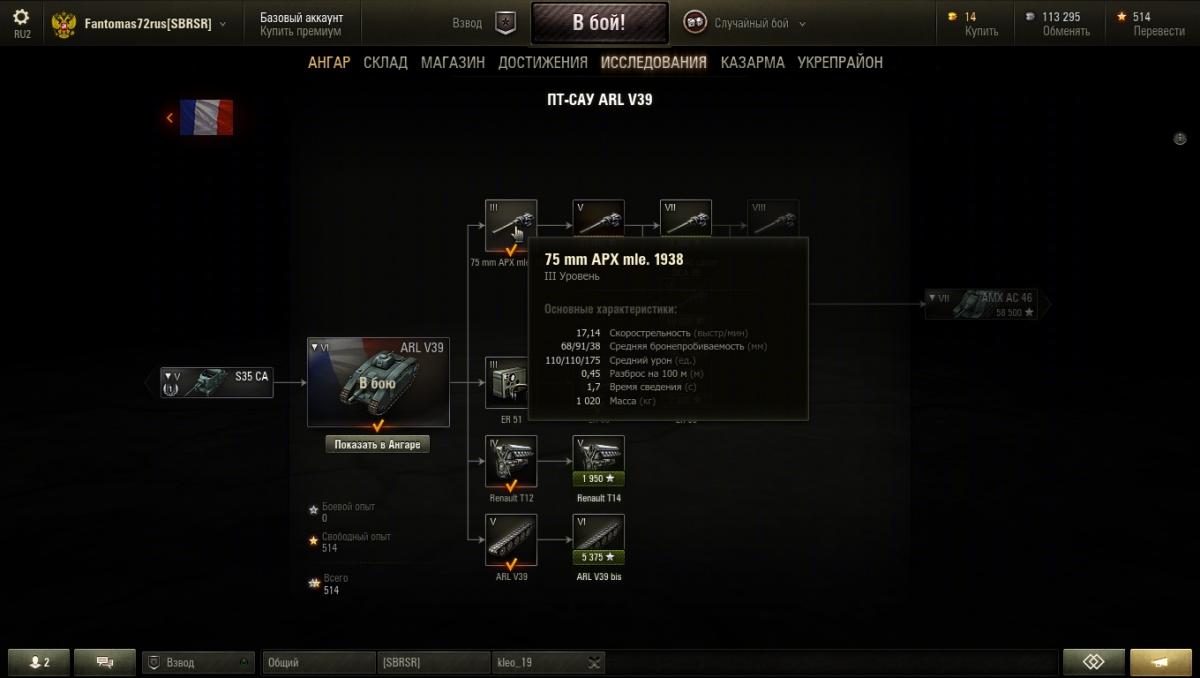This screenshot has width=1200, height=678.
Task: Click Показать в Ангаре button
Action: [378, 445]
